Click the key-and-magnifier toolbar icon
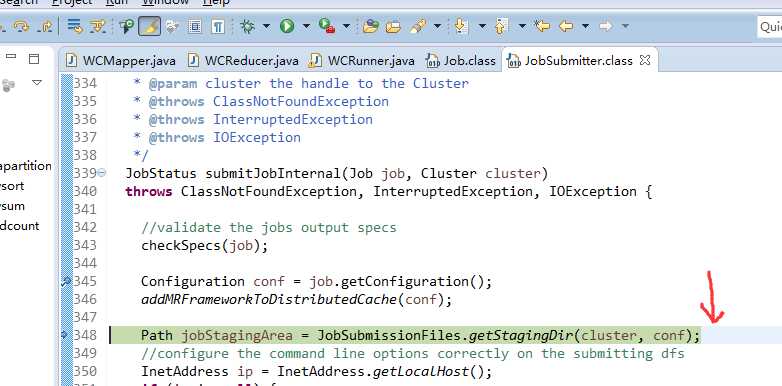Screen dimensions: 782x386 point(127,26)
